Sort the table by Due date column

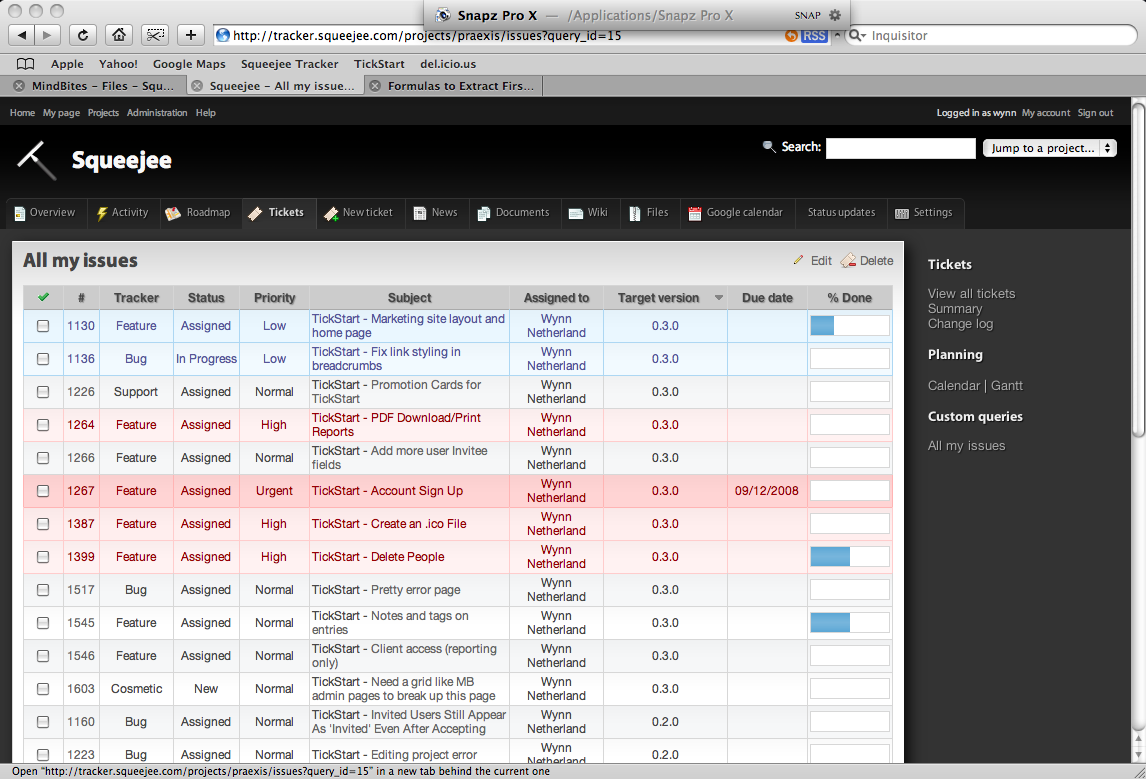pyautogui.click(x=767, y=297)
